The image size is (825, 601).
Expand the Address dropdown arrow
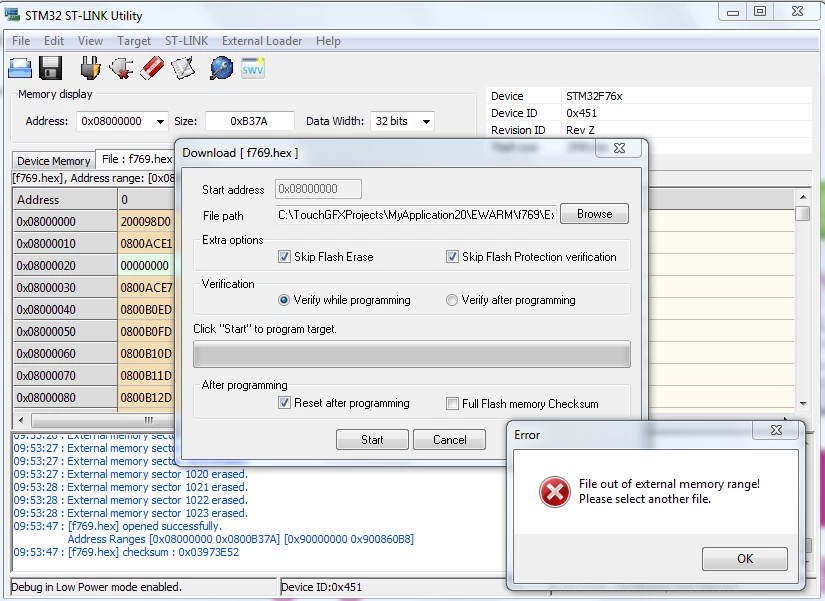[x=160, y=122]
